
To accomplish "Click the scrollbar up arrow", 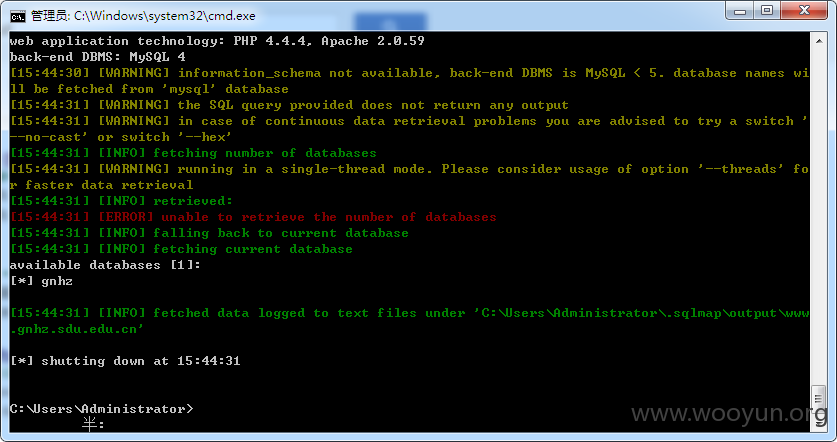I will pos(819,41).
